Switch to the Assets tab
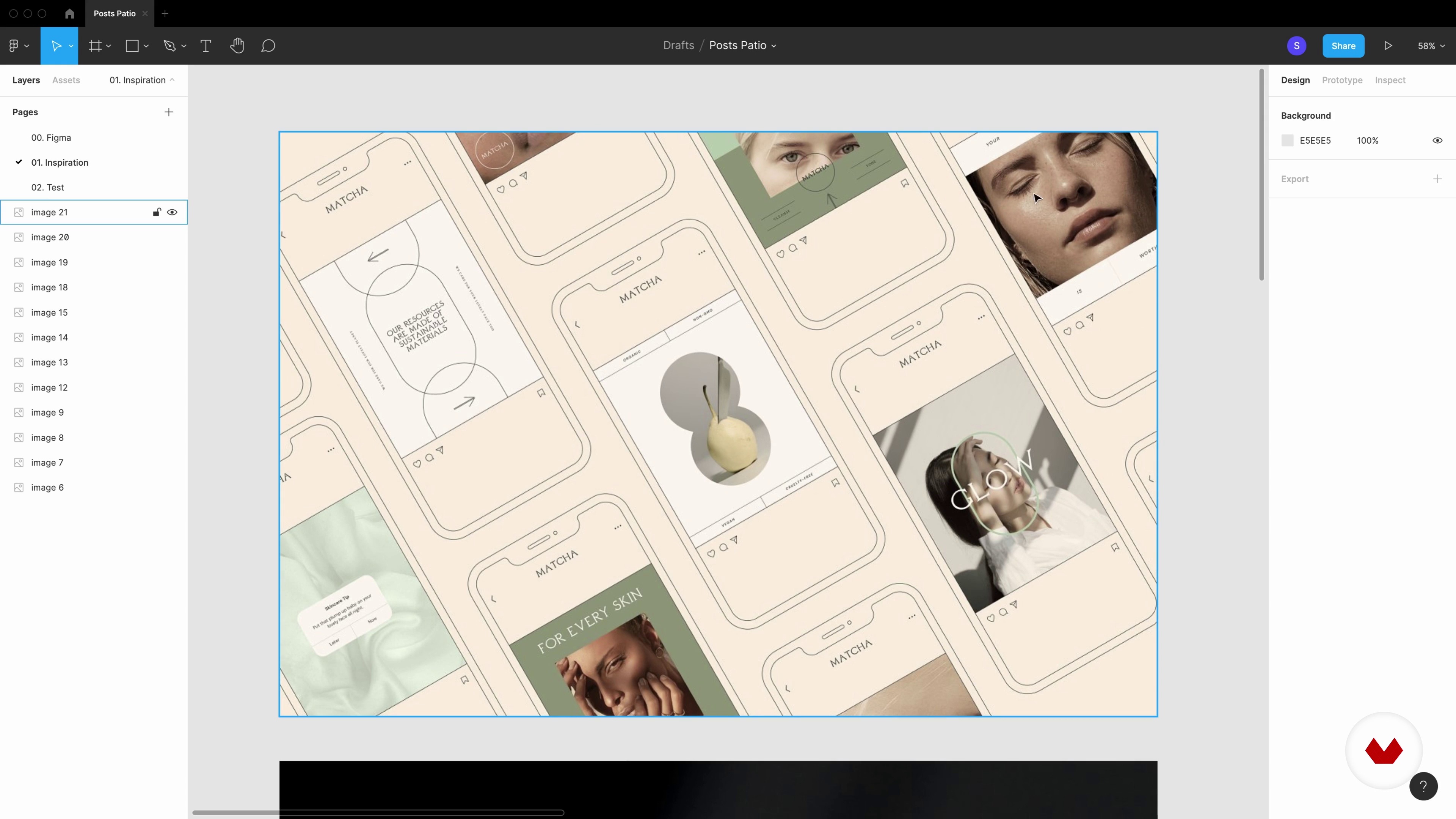 click(x=66, y=80)
